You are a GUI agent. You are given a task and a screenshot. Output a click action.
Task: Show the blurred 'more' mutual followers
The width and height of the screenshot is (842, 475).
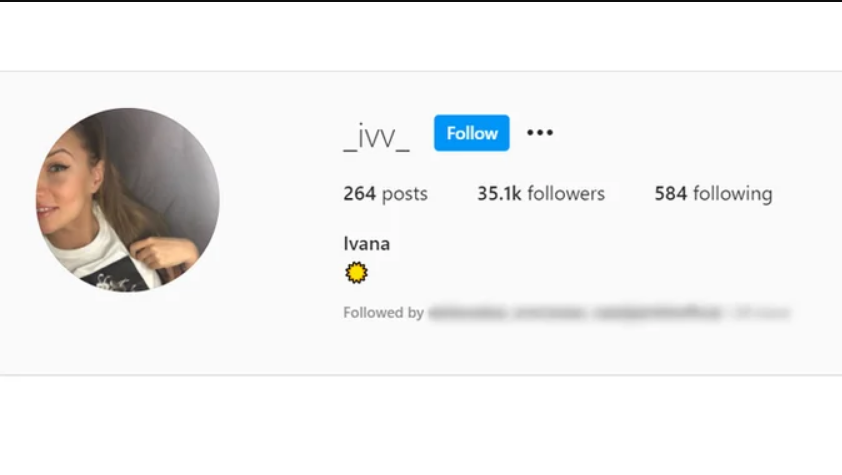point(761,312)
